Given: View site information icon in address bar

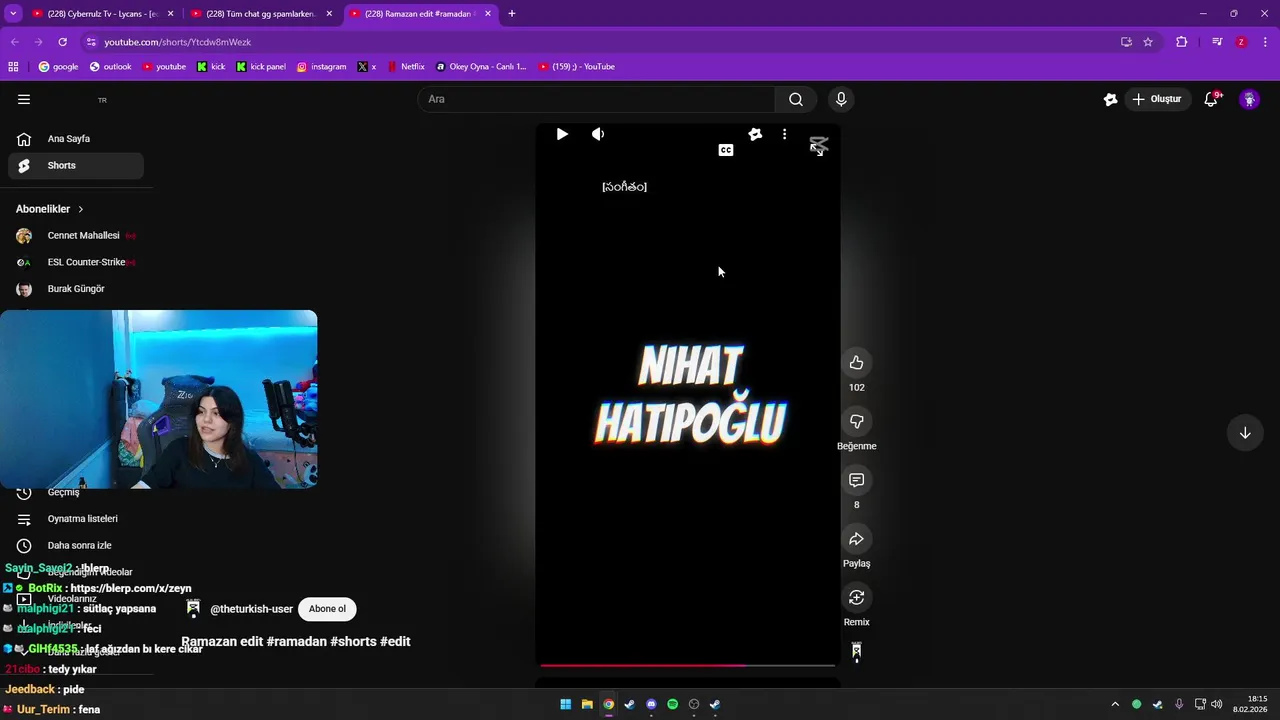Looking at the screenshot, I should 91,42.
